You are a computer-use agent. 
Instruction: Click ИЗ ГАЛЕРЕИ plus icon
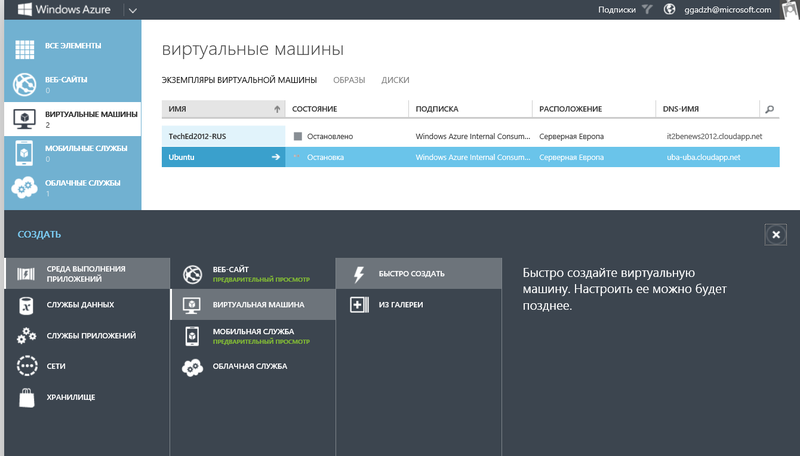(x=359, y=305)
